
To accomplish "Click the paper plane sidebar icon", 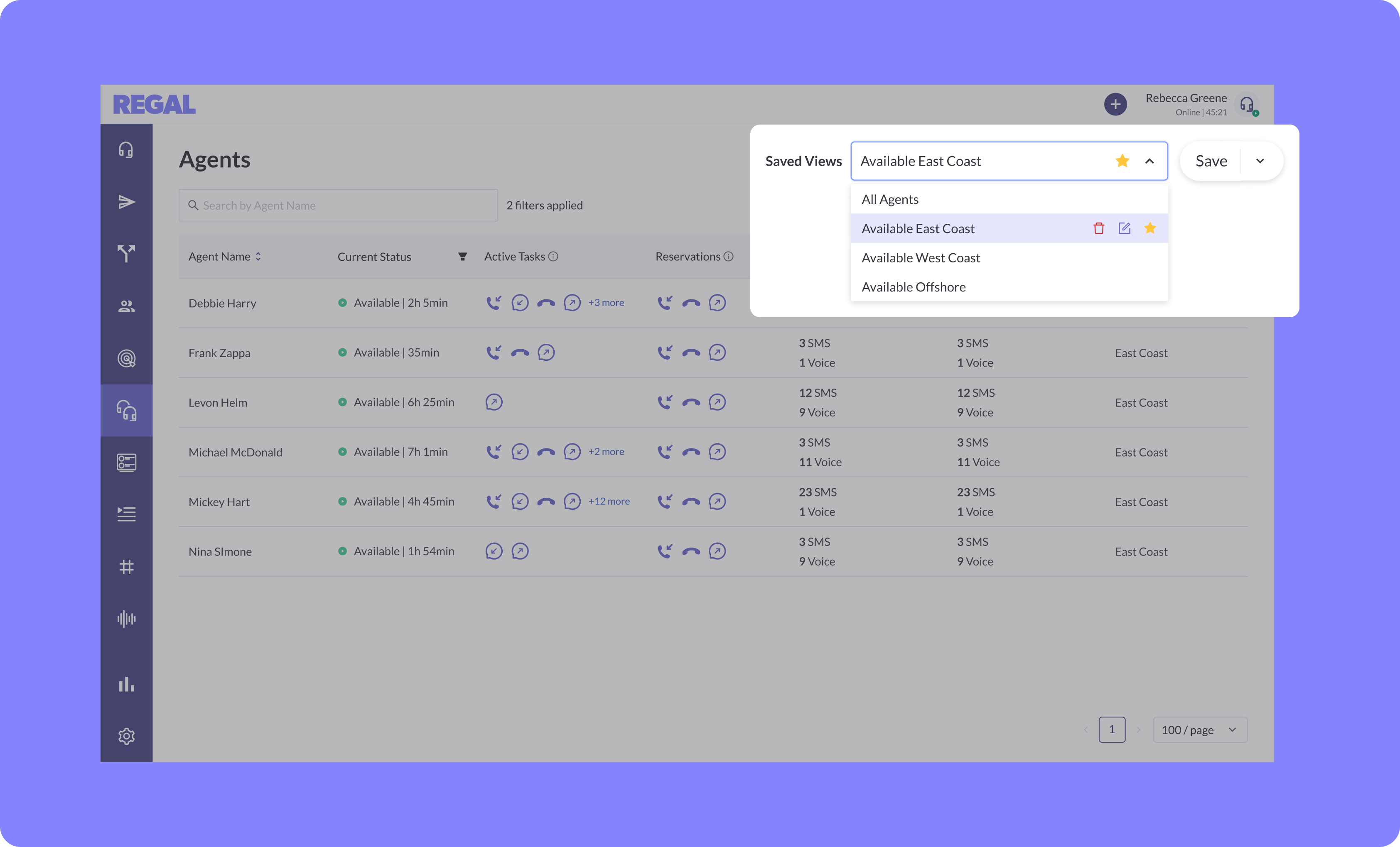I will (126, 202).
